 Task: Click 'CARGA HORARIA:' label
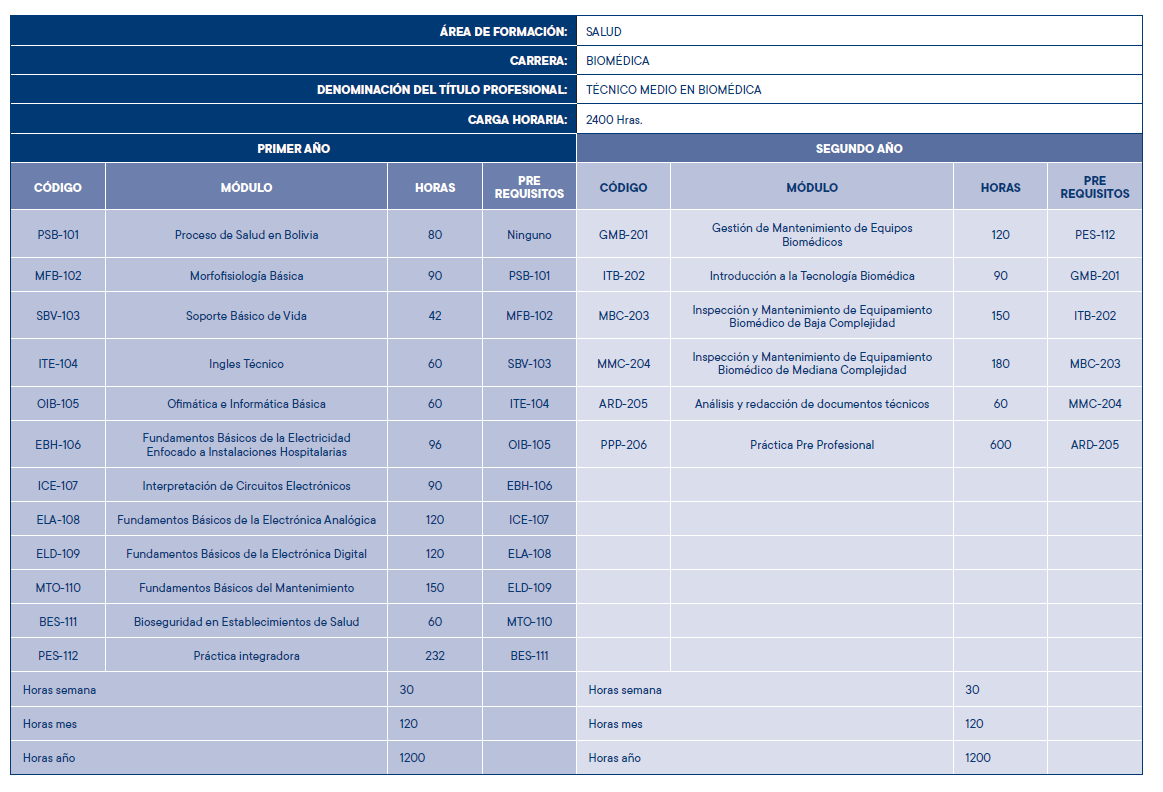[x=517, y=119]
